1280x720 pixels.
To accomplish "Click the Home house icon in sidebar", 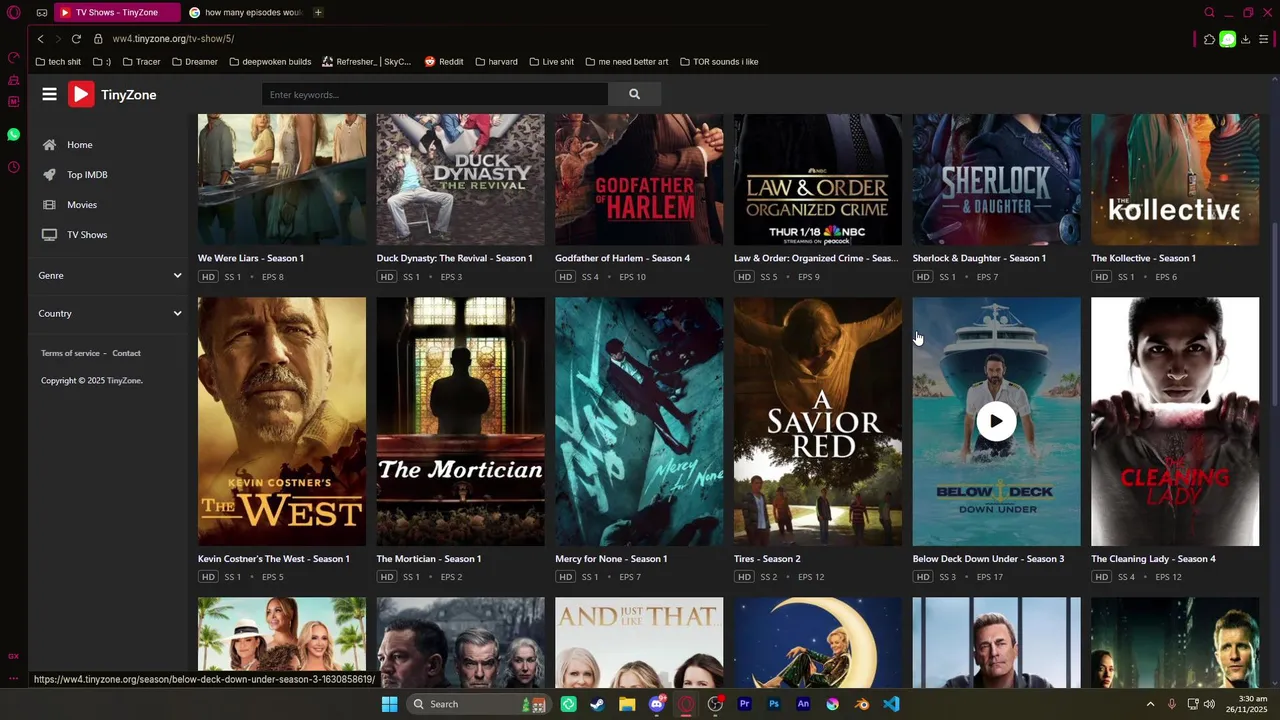I will [49, 145].
